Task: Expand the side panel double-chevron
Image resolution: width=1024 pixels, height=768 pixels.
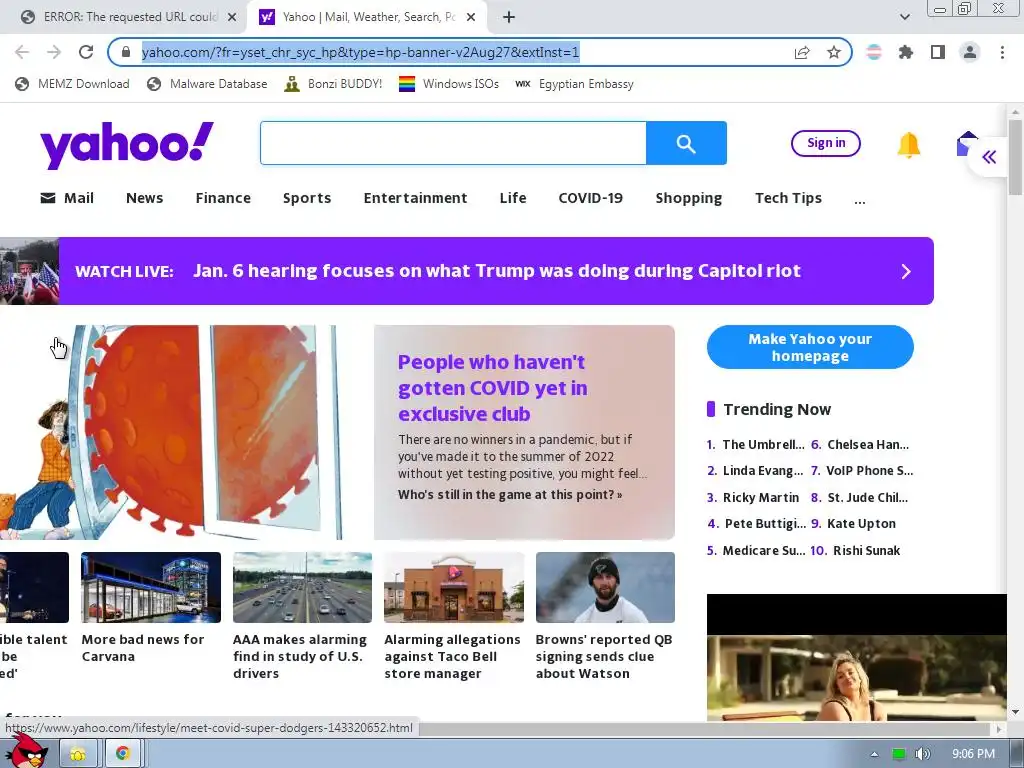Action: [989, 157]
